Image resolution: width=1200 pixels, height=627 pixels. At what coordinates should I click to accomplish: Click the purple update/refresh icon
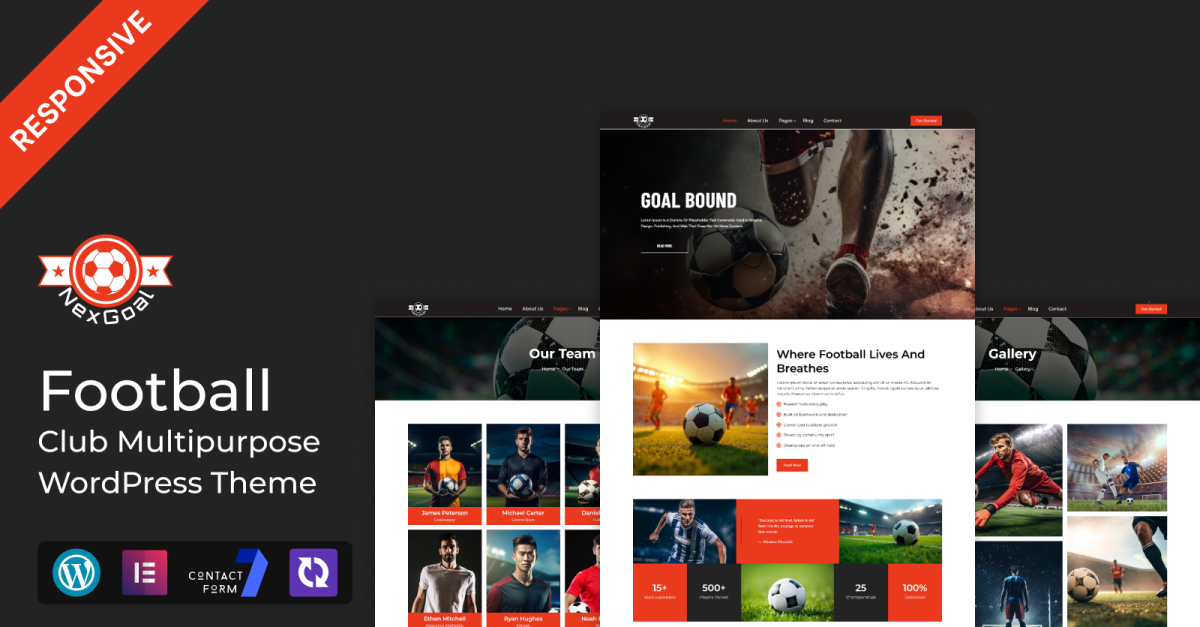point(313,573)
